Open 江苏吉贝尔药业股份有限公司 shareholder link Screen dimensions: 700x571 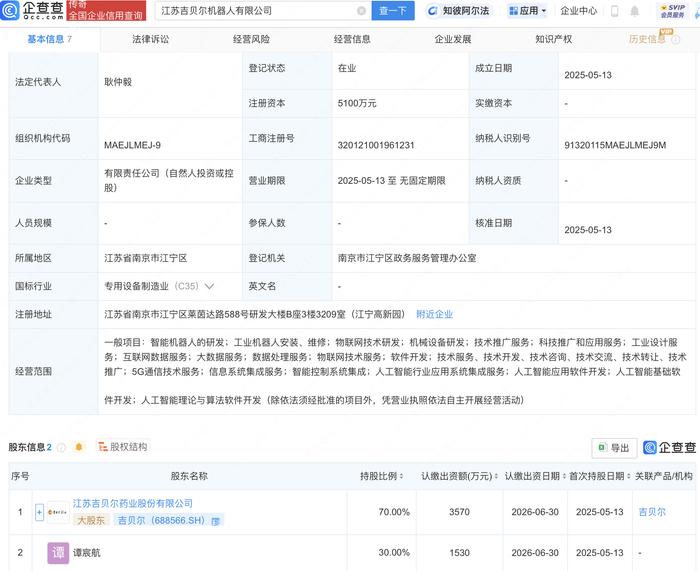coord(133,504)
